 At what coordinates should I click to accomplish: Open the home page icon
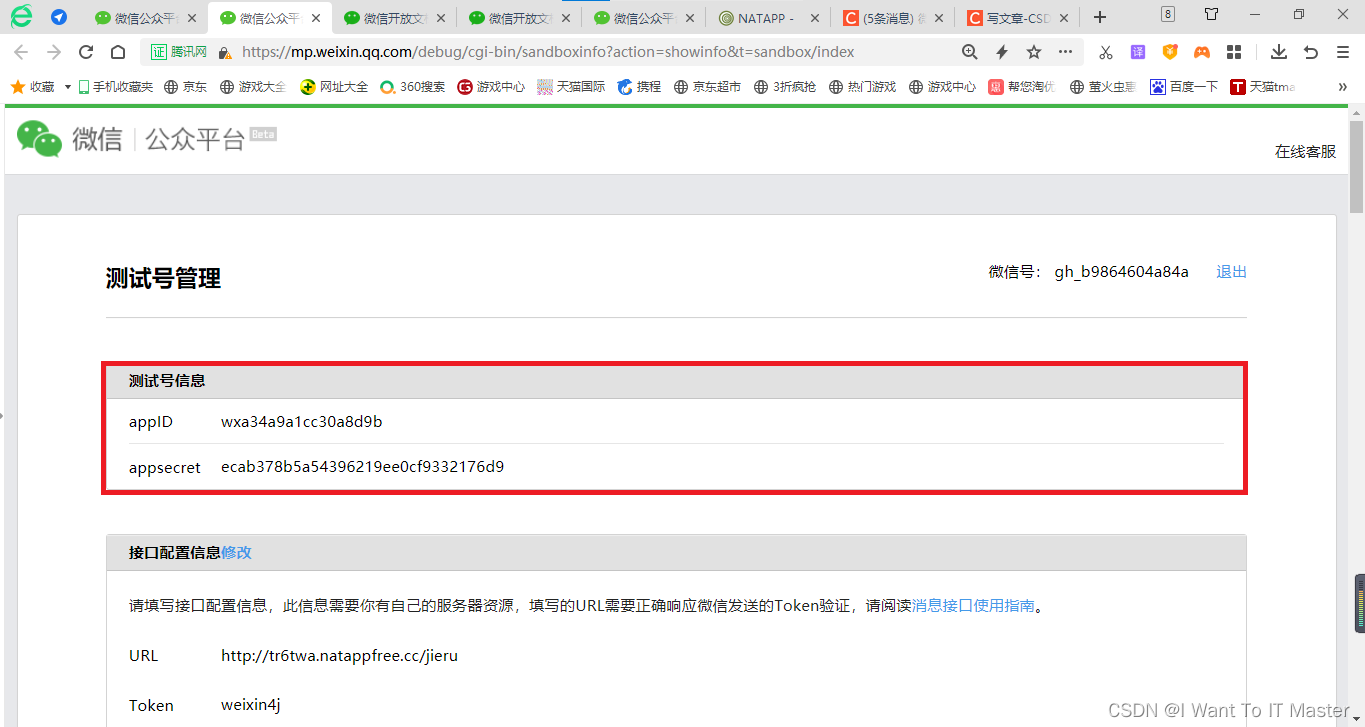[118, 52]
